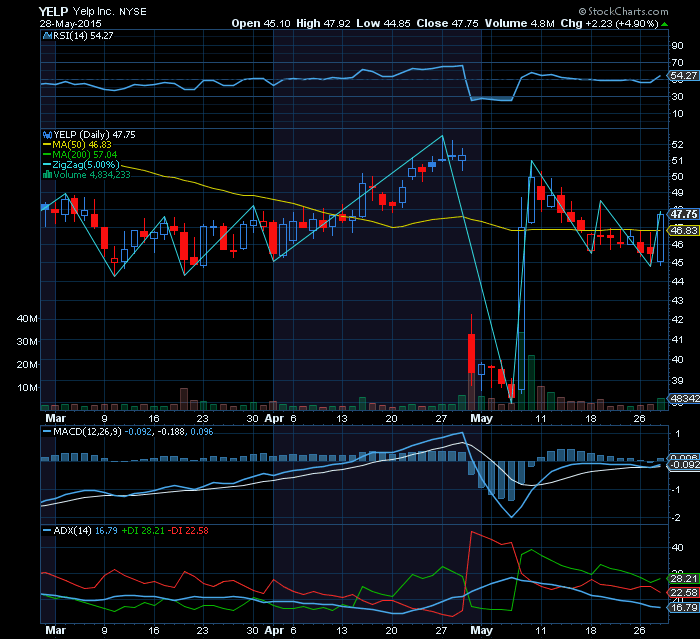Click the 70 level on the RSI axis
The image size is (700, 639).
pyautogui.click(x=677, y=63)
